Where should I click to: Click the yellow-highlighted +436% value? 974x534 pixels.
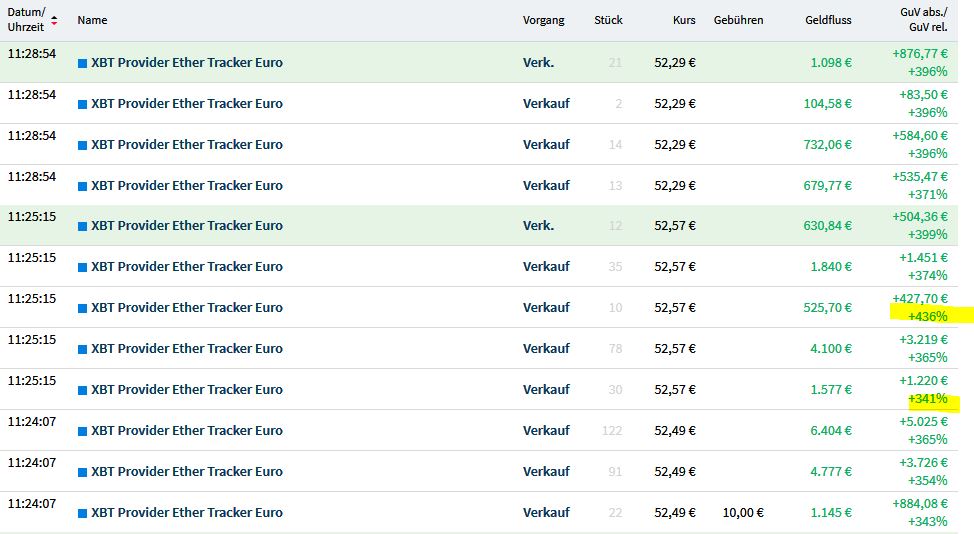pos(927,316)
